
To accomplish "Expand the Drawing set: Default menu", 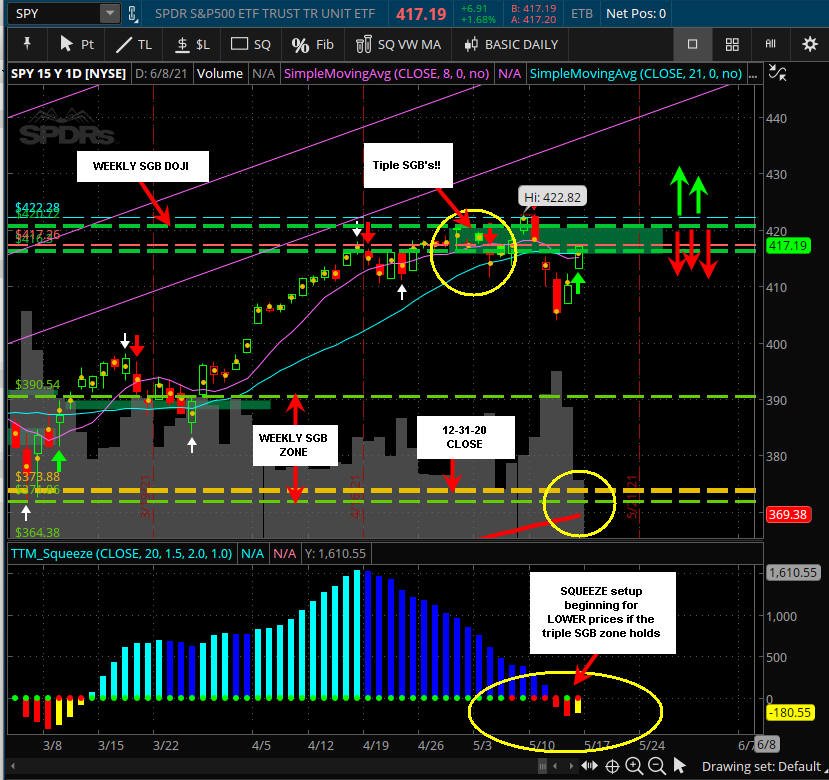I will [x=761, y=766].
